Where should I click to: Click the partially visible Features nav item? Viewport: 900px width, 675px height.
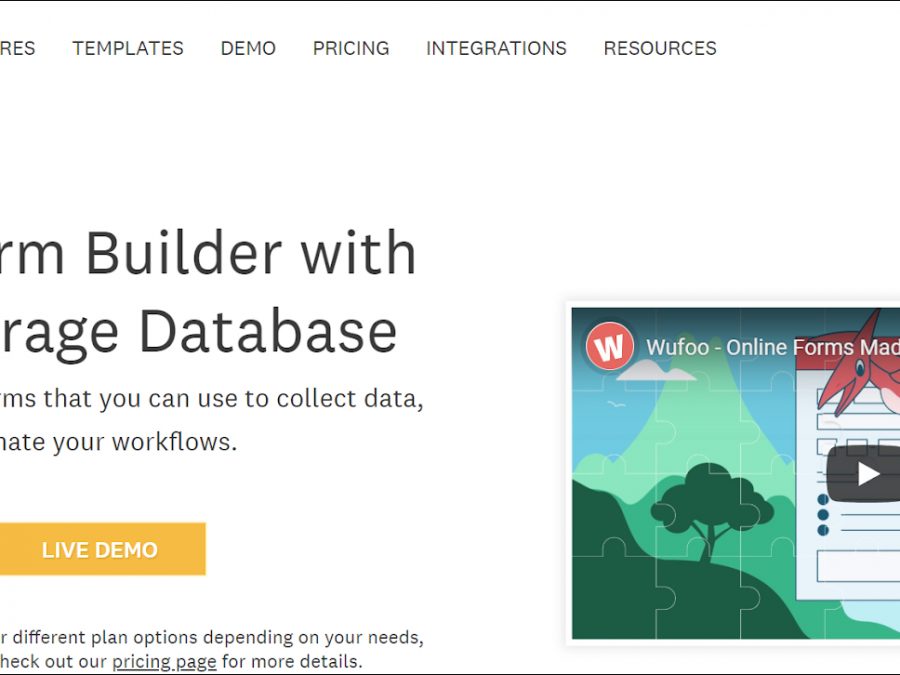tap(16, 48)
